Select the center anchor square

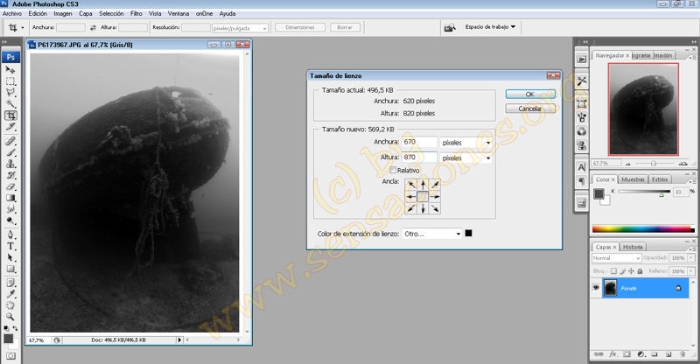click(423, 196)
